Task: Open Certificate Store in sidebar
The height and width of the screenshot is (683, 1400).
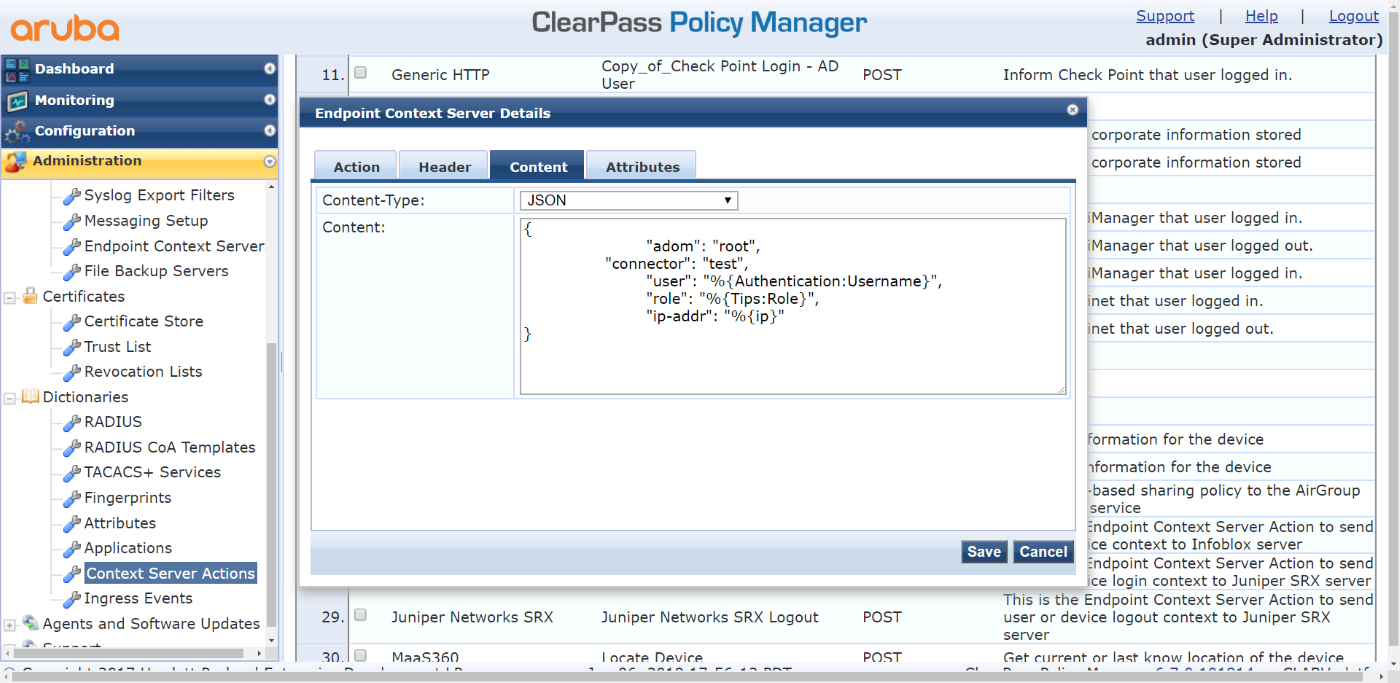Action: [144, 321]
